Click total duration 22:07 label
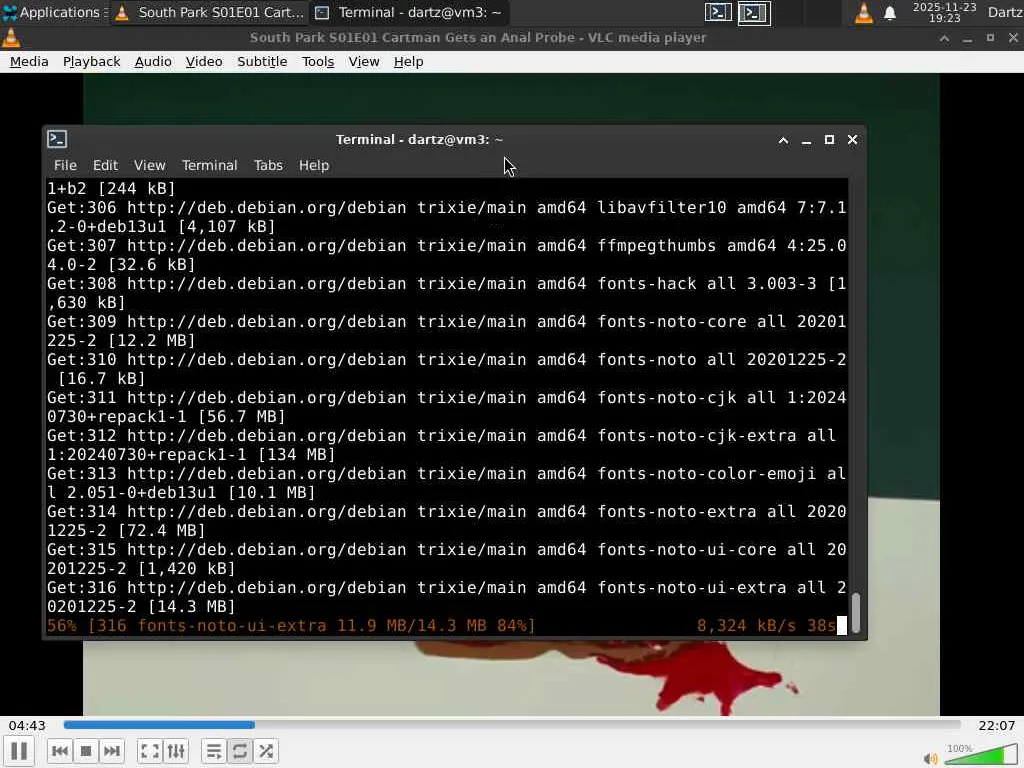Screen dimensions: 1024x768 pyautogui.click(x=997, y=726)
